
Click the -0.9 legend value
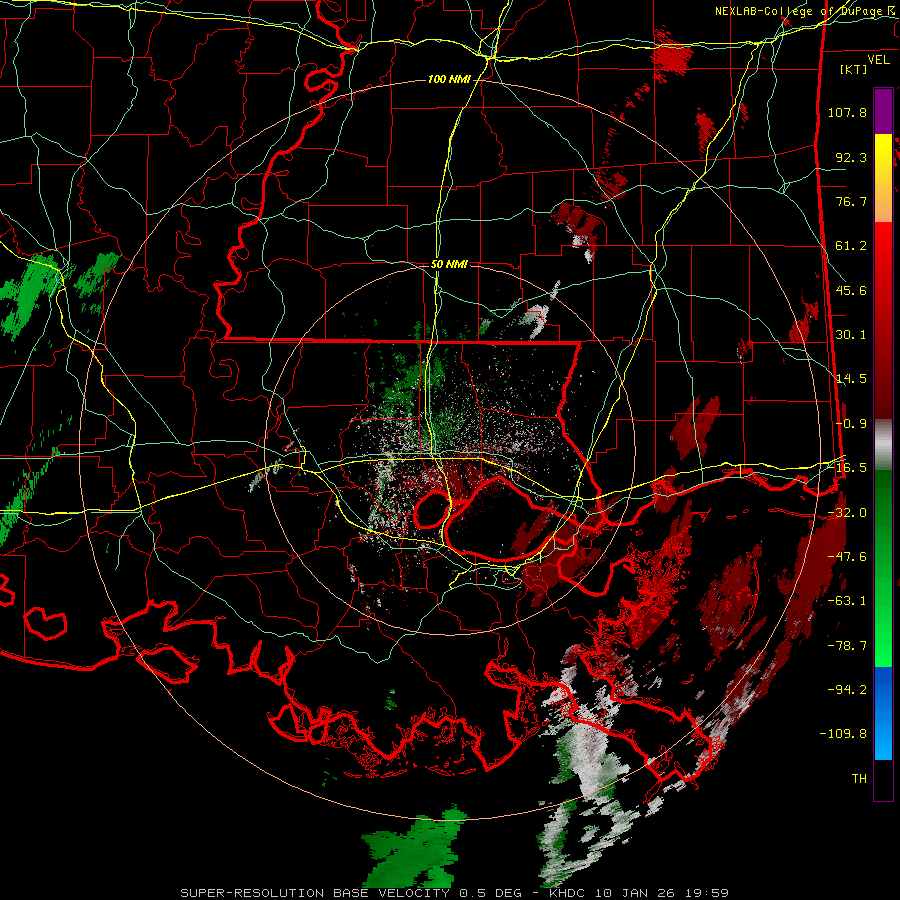pos(851,424)
